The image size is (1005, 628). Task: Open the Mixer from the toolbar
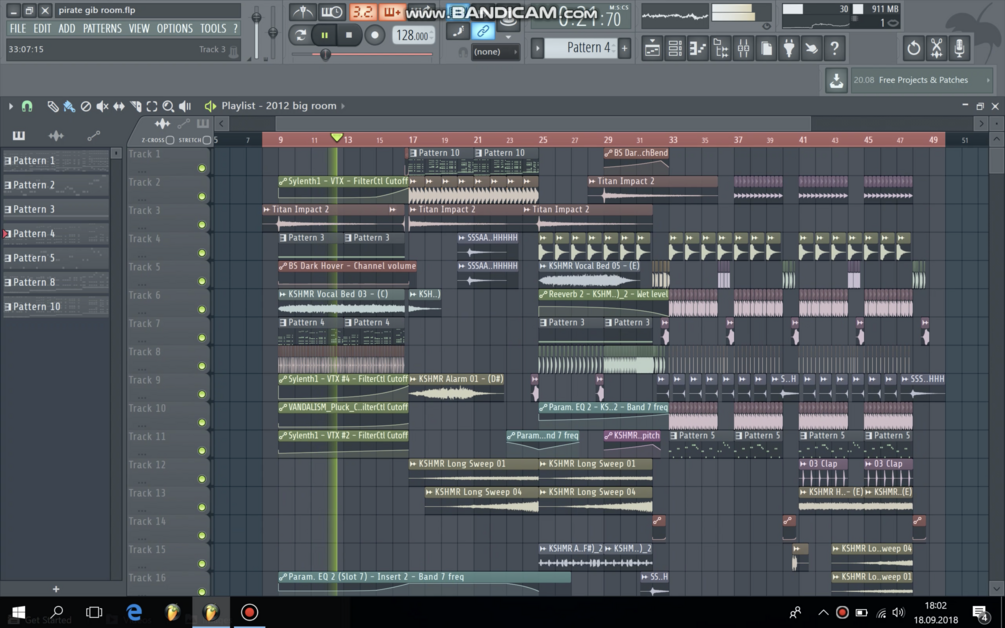744,47
